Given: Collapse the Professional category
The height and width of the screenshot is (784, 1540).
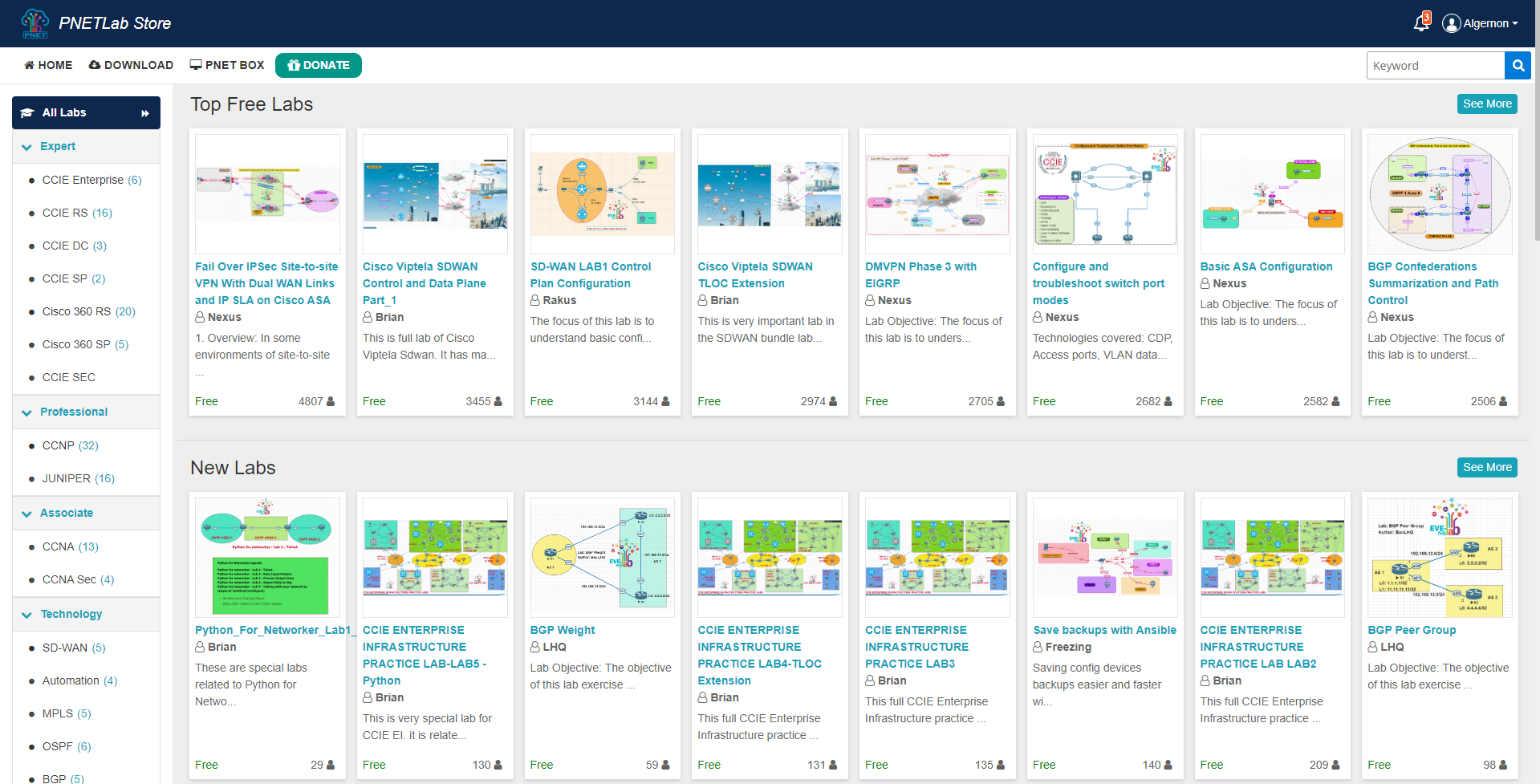Looking at the screenshot, I should pos(86,412).
